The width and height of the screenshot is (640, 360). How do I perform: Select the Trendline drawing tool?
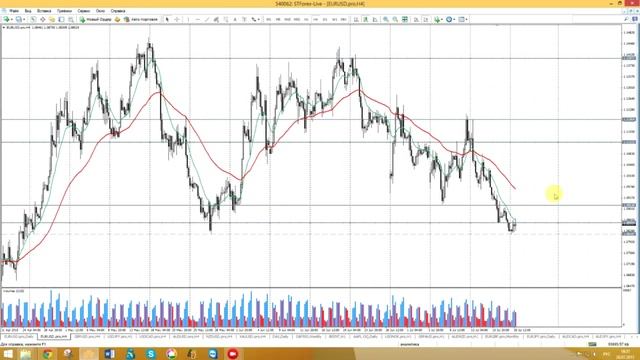coord(207,19)
